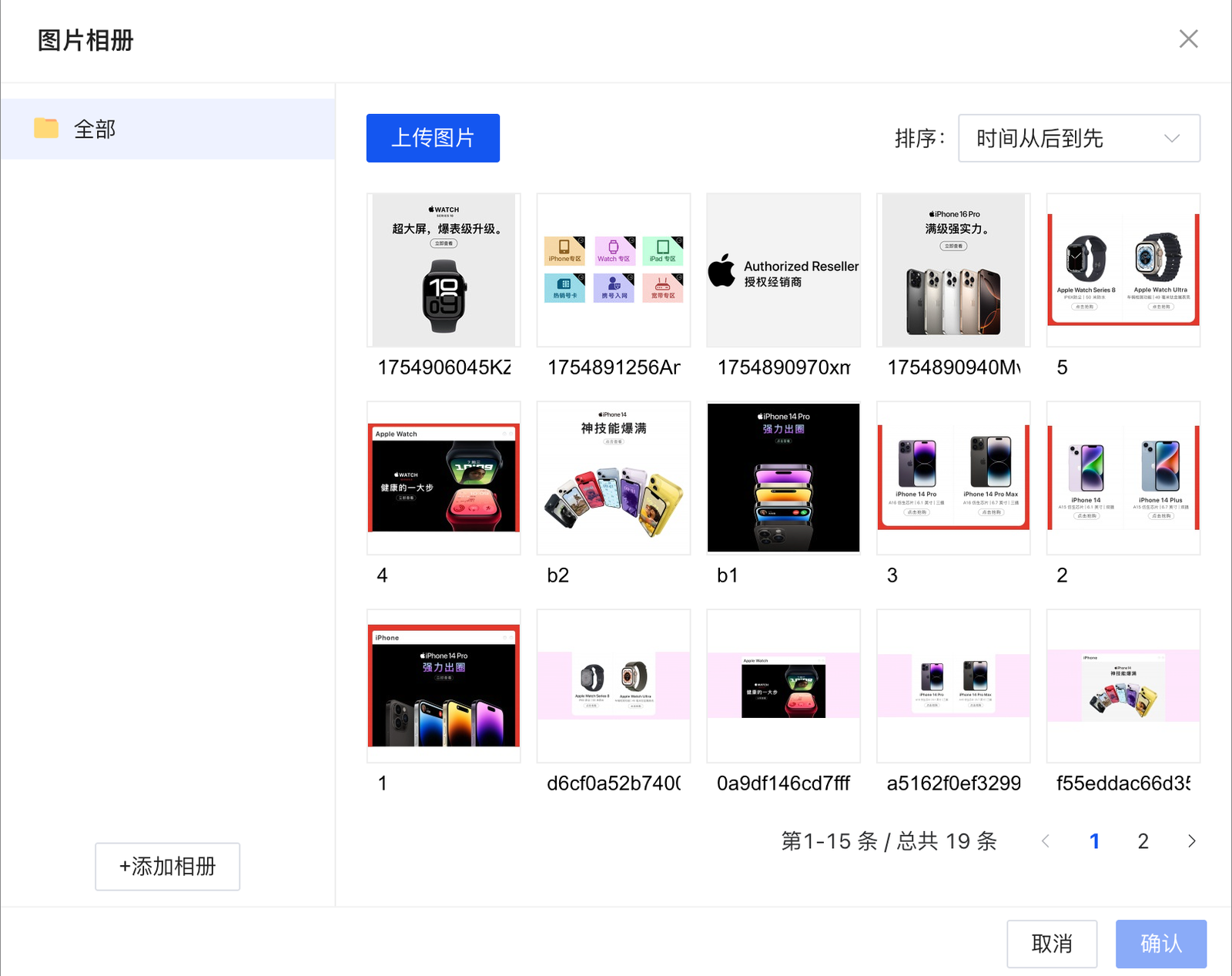This screenshot has width=1232, height=976.
Task: Click the 上传图片 button
Action: tap(433, 138)
